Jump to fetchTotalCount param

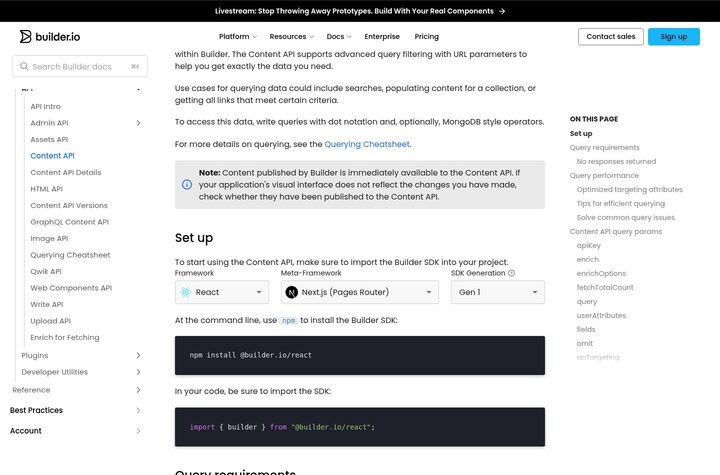(605, 288)
